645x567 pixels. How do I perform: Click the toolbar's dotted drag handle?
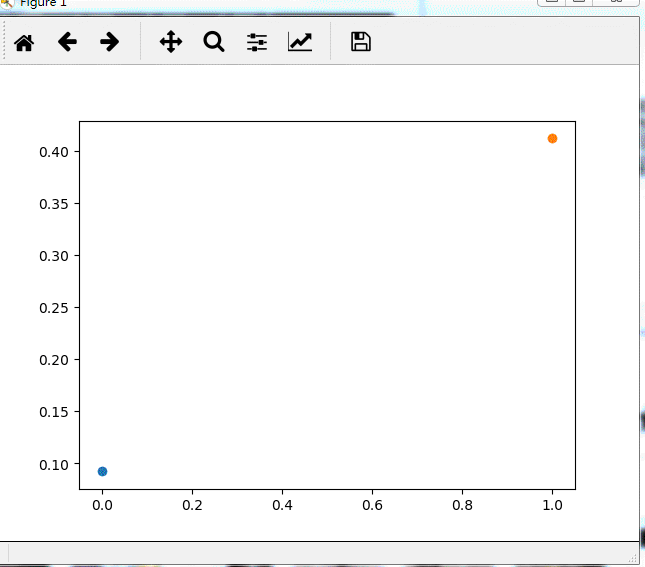(x=5, y=42)
